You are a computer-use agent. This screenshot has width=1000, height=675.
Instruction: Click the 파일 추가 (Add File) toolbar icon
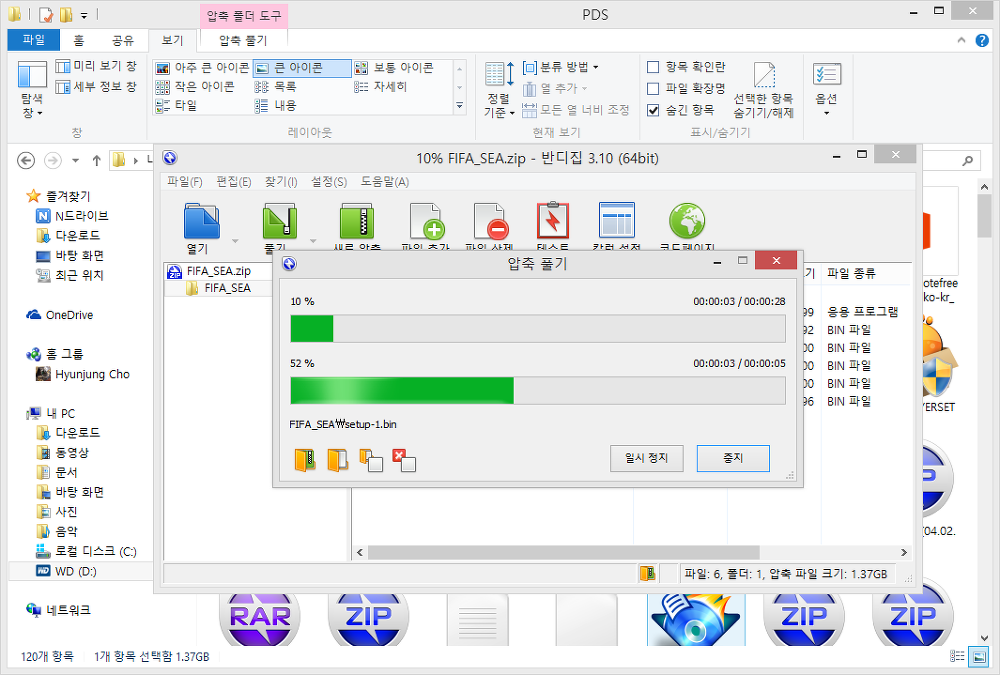[x=427, y=221]
